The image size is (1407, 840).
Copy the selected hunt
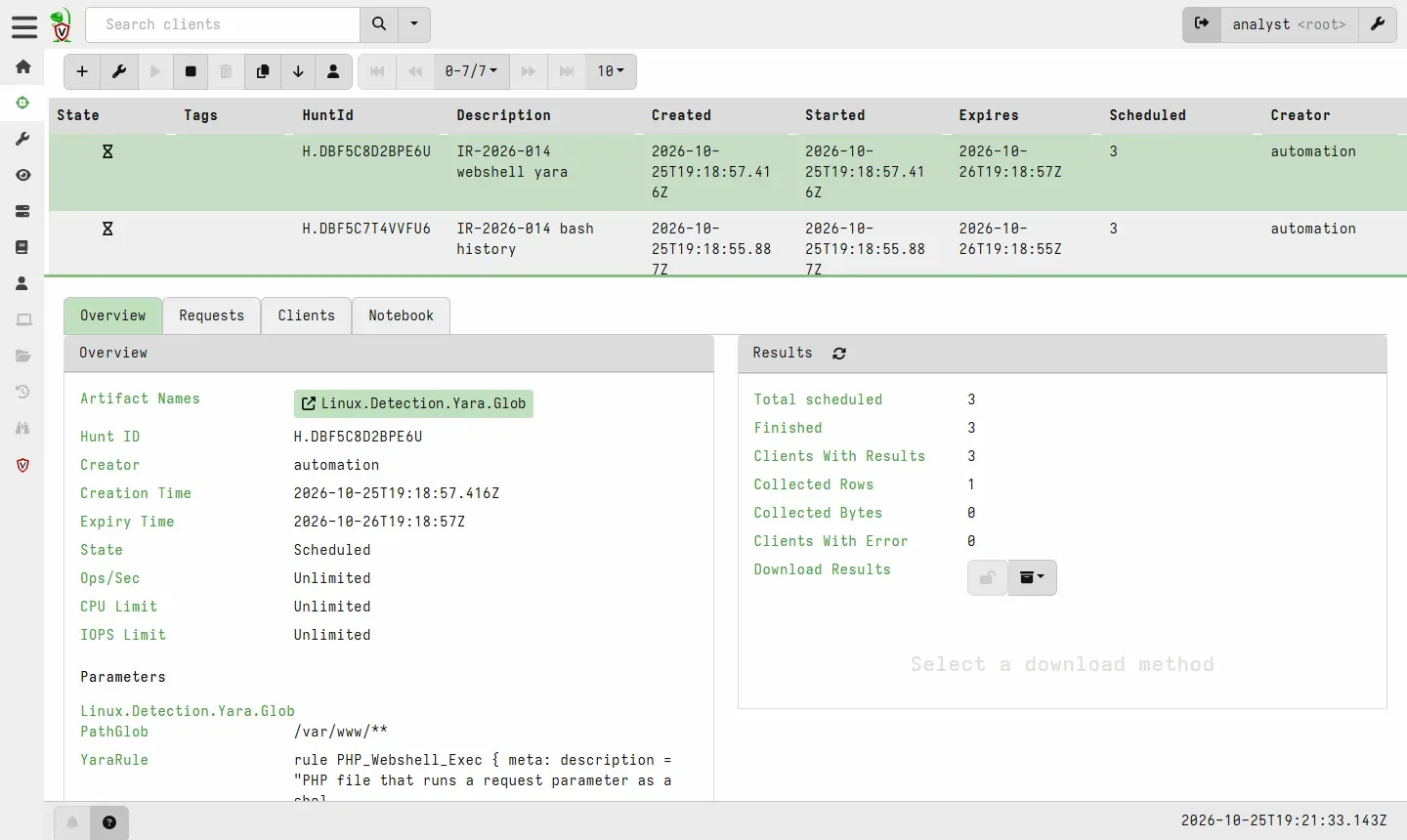tap(263, 71)
